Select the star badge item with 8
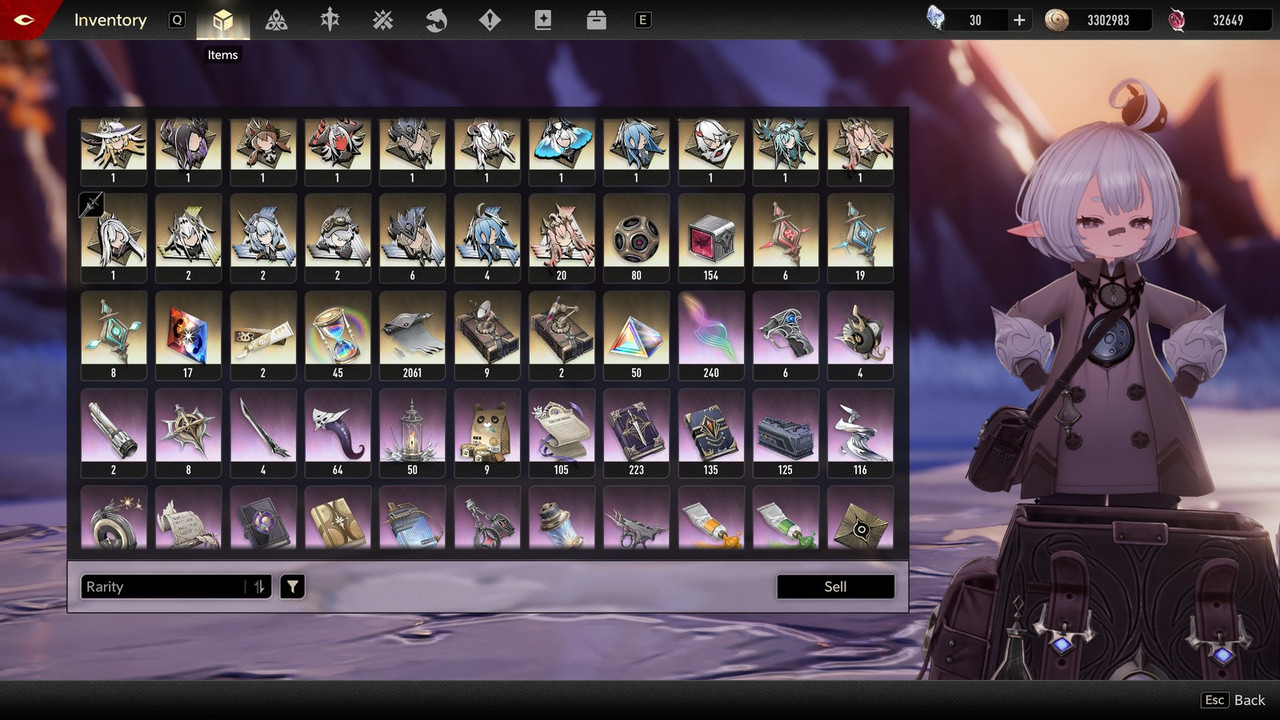The height and width of the screenshot is (720, 1280). 188,432
